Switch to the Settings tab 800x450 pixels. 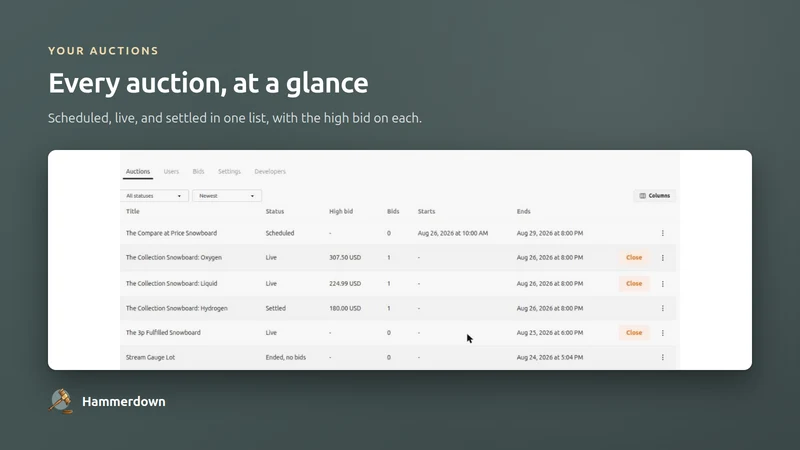point(229,171)
